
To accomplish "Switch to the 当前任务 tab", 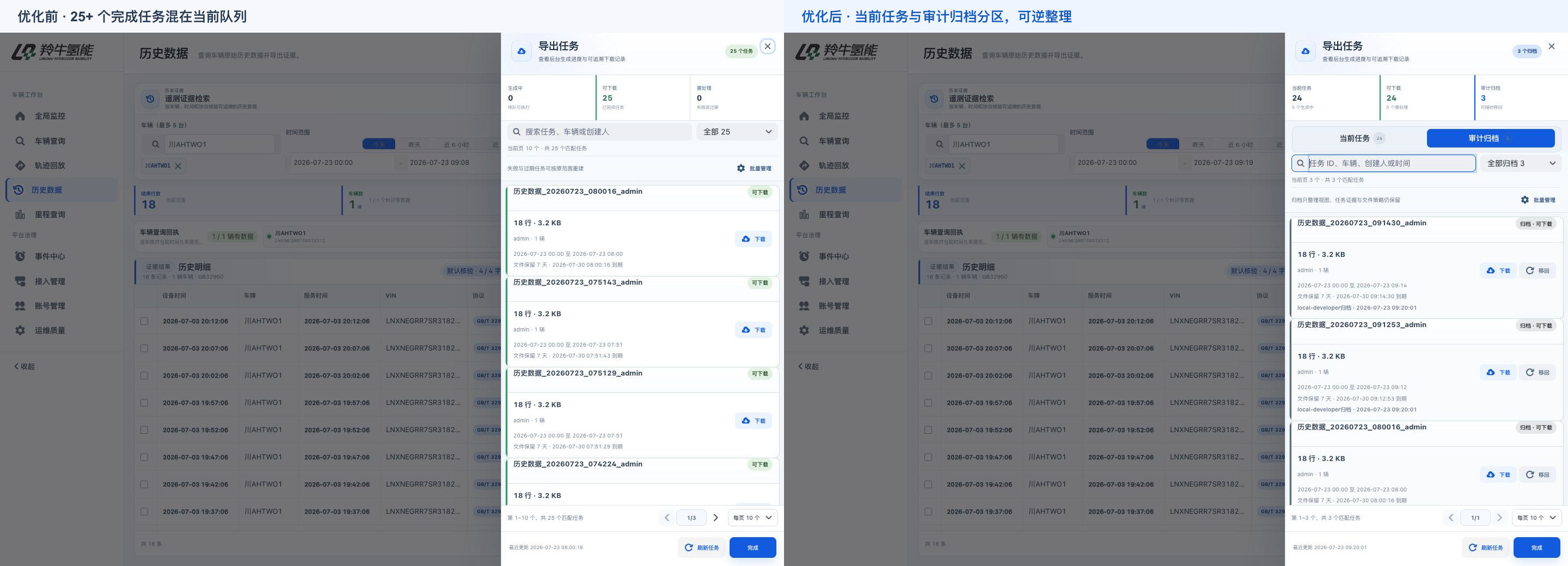I will point(1361,139).
